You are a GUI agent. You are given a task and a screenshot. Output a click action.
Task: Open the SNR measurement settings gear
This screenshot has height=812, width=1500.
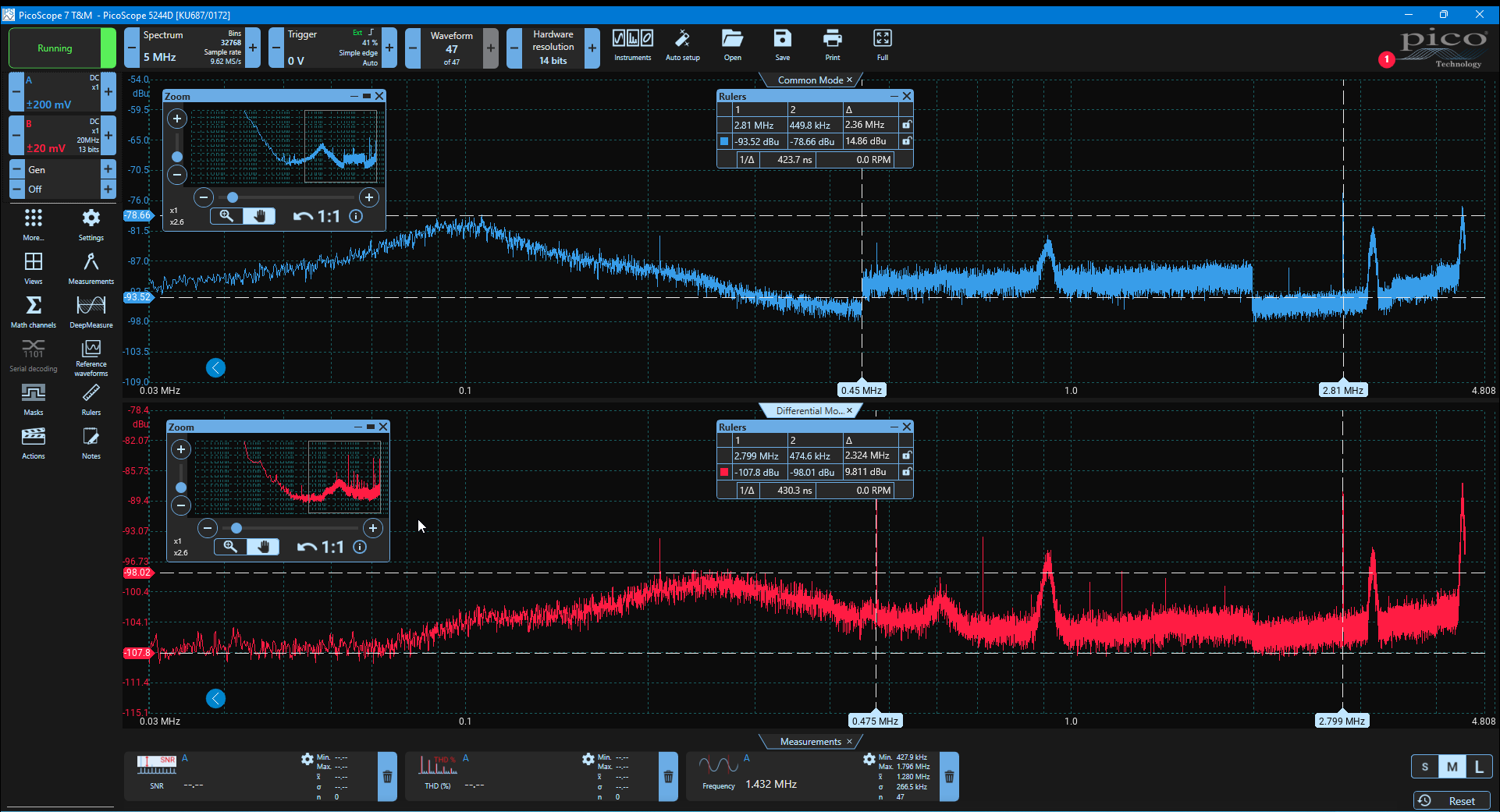pyautogui.click(x=307, y=759)
